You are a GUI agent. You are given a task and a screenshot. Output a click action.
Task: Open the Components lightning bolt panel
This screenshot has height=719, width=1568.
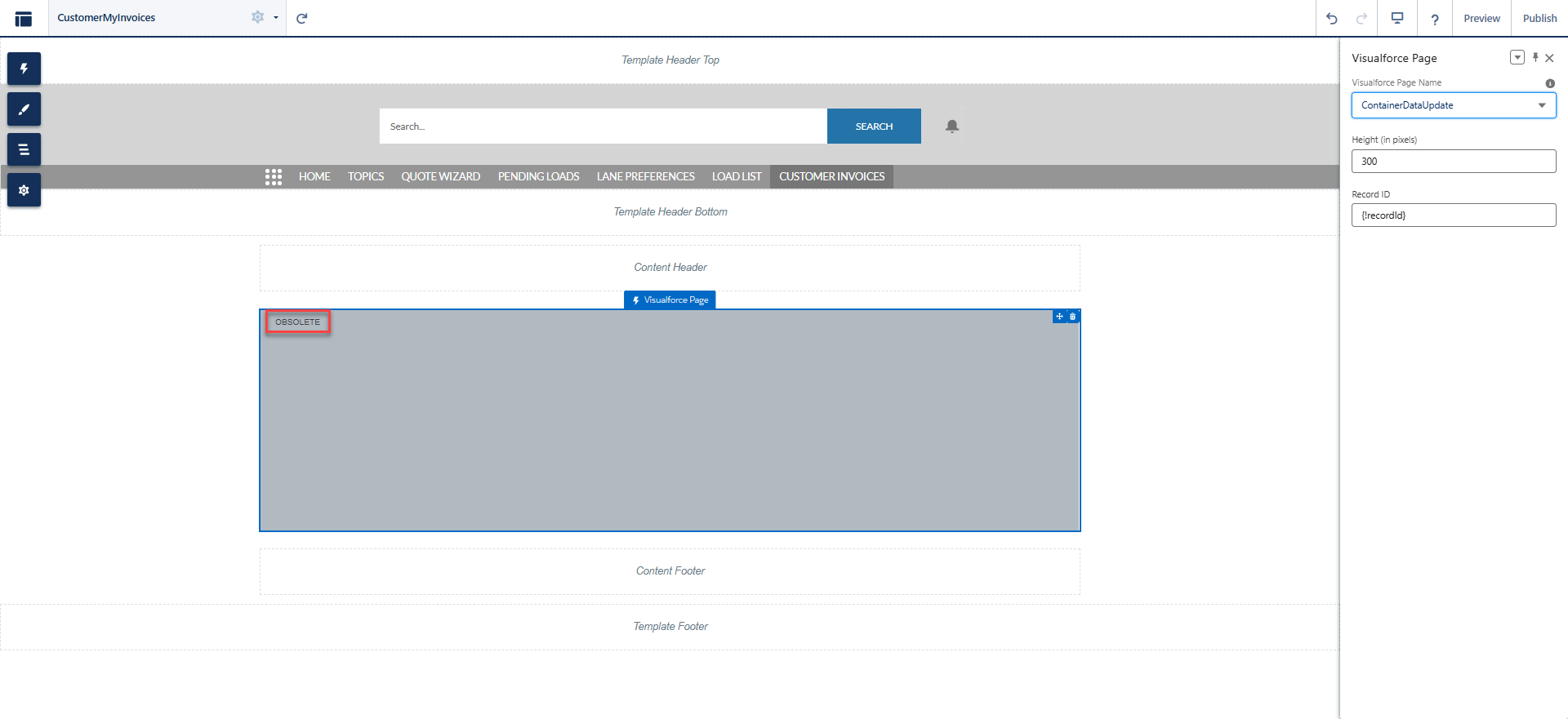point(24,69)
